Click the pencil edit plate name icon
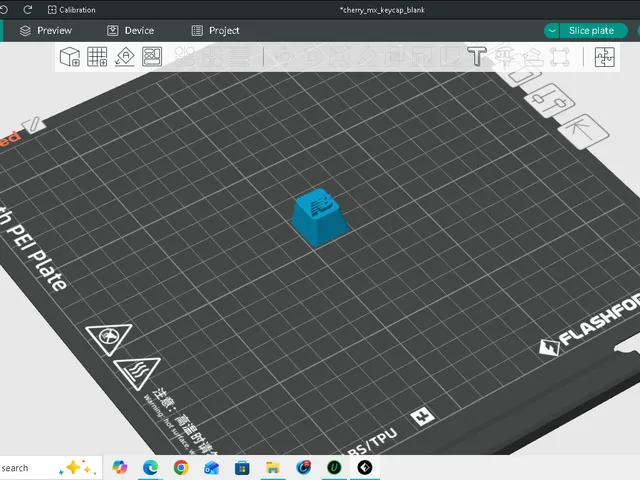This screenshot has height=480, width=640. pos(33,124)
